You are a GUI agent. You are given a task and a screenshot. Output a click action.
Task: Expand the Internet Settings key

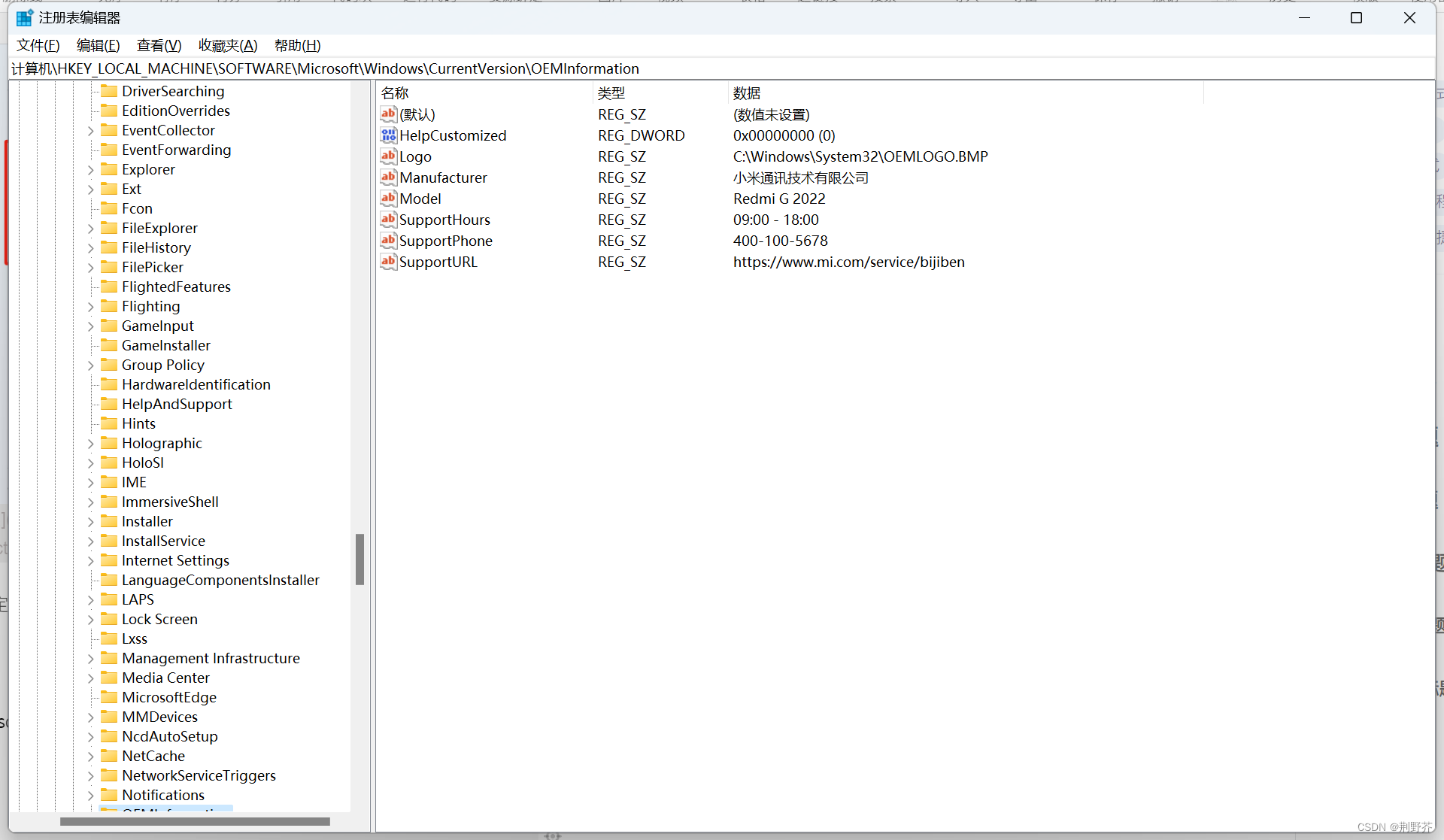pos(90,560)
